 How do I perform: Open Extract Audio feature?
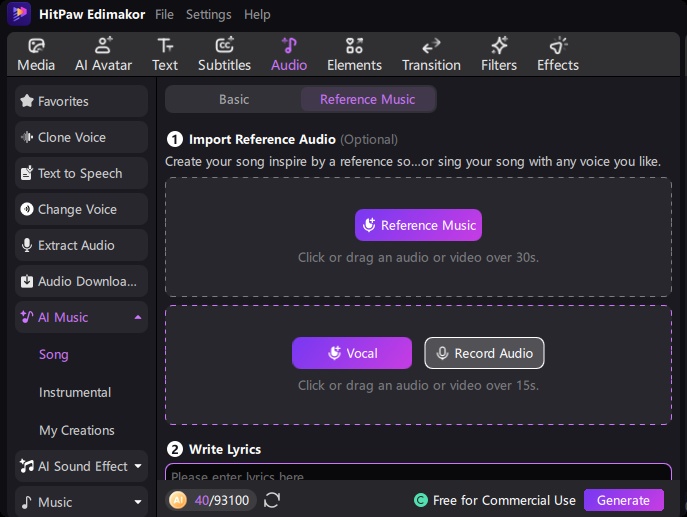(x=81, y=245)
